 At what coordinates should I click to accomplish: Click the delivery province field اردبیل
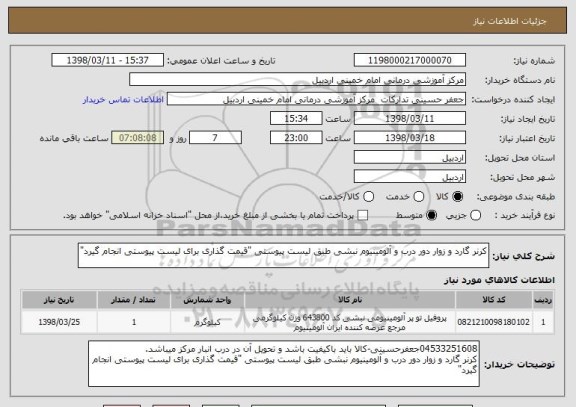pyautogui.click(x=410, y=157)
